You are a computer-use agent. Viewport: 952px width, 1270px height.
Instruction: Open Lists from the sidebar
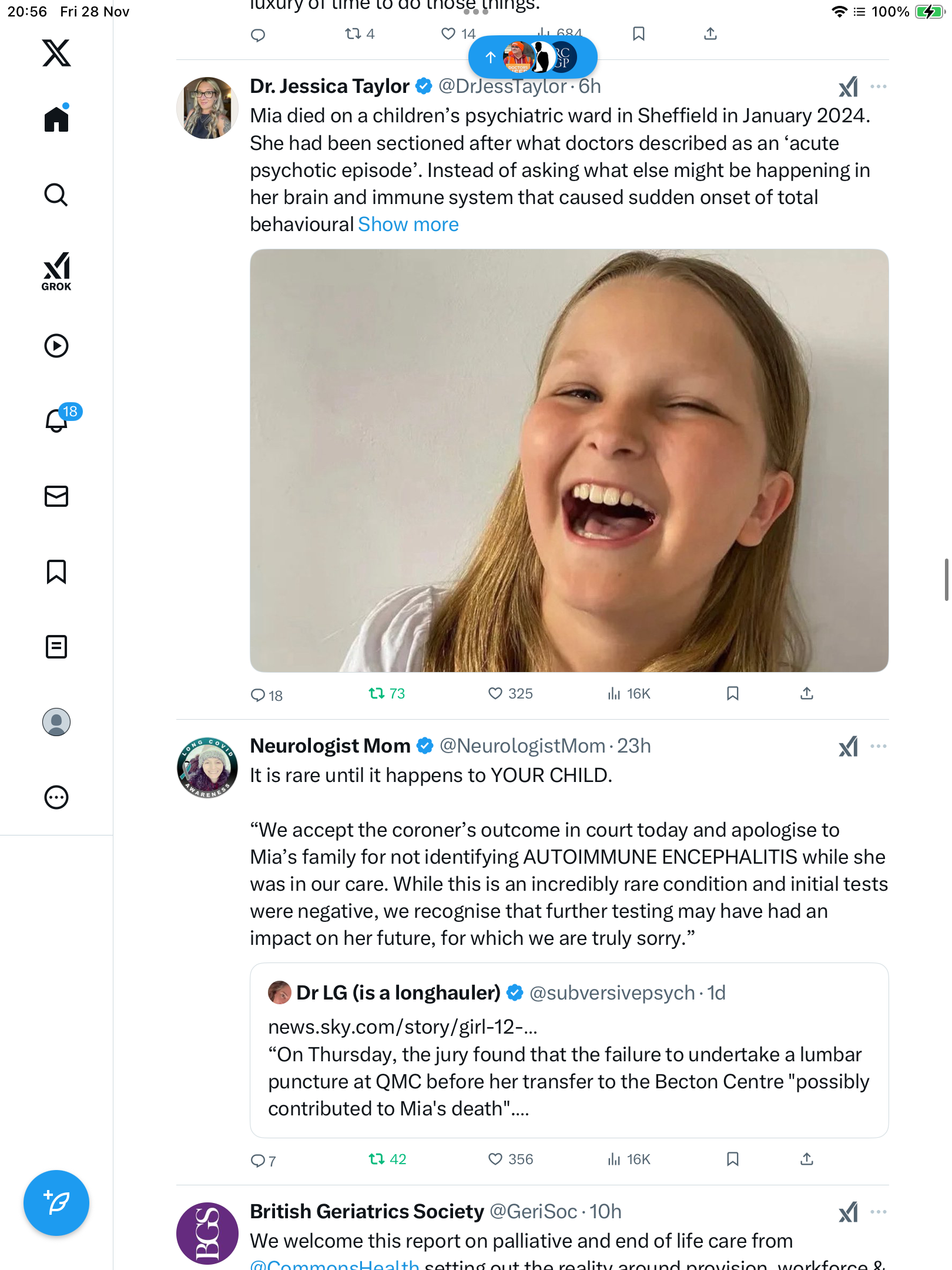56,647
